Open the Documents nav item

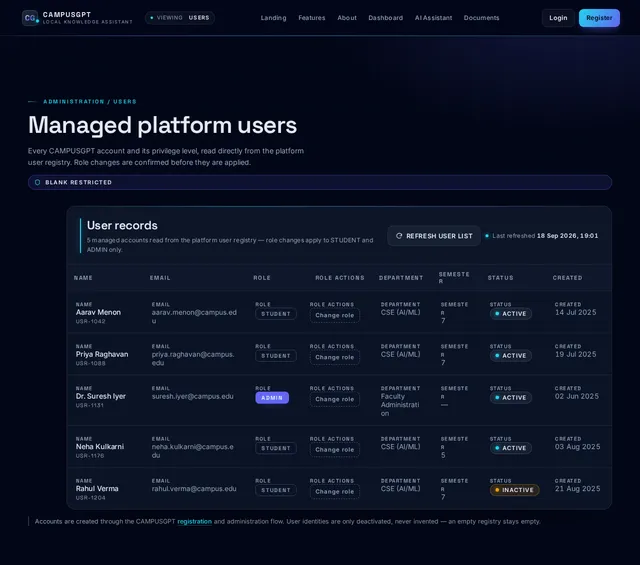(481, 18)
